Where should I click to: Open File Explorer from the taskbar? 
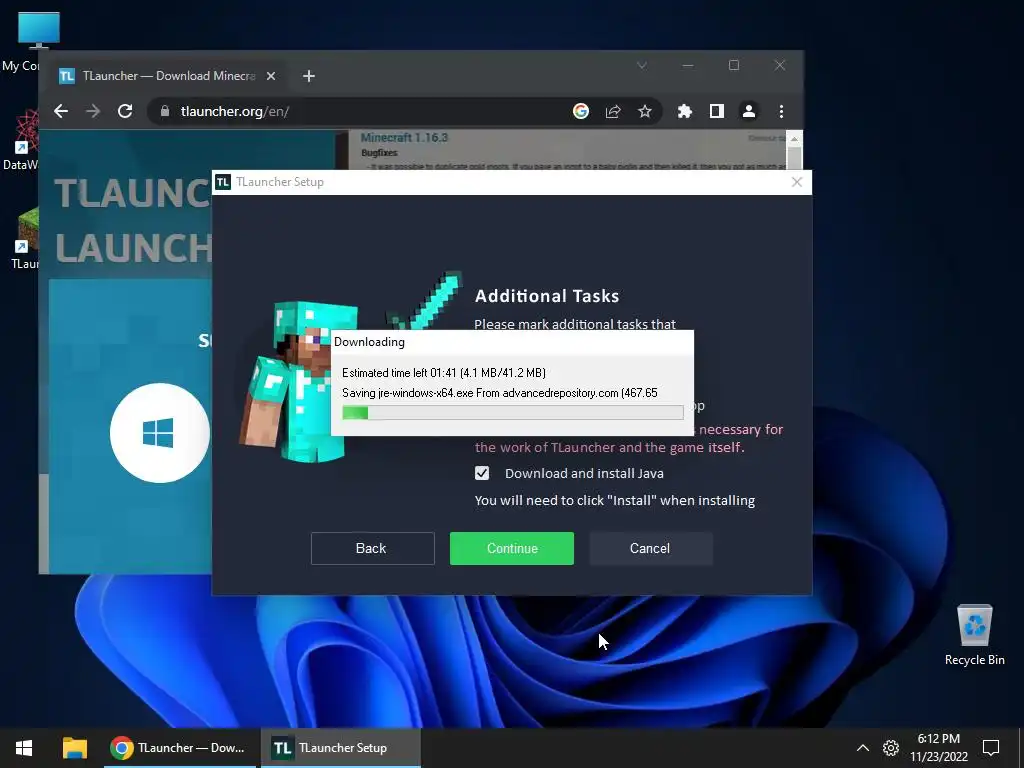pos(74,748)
